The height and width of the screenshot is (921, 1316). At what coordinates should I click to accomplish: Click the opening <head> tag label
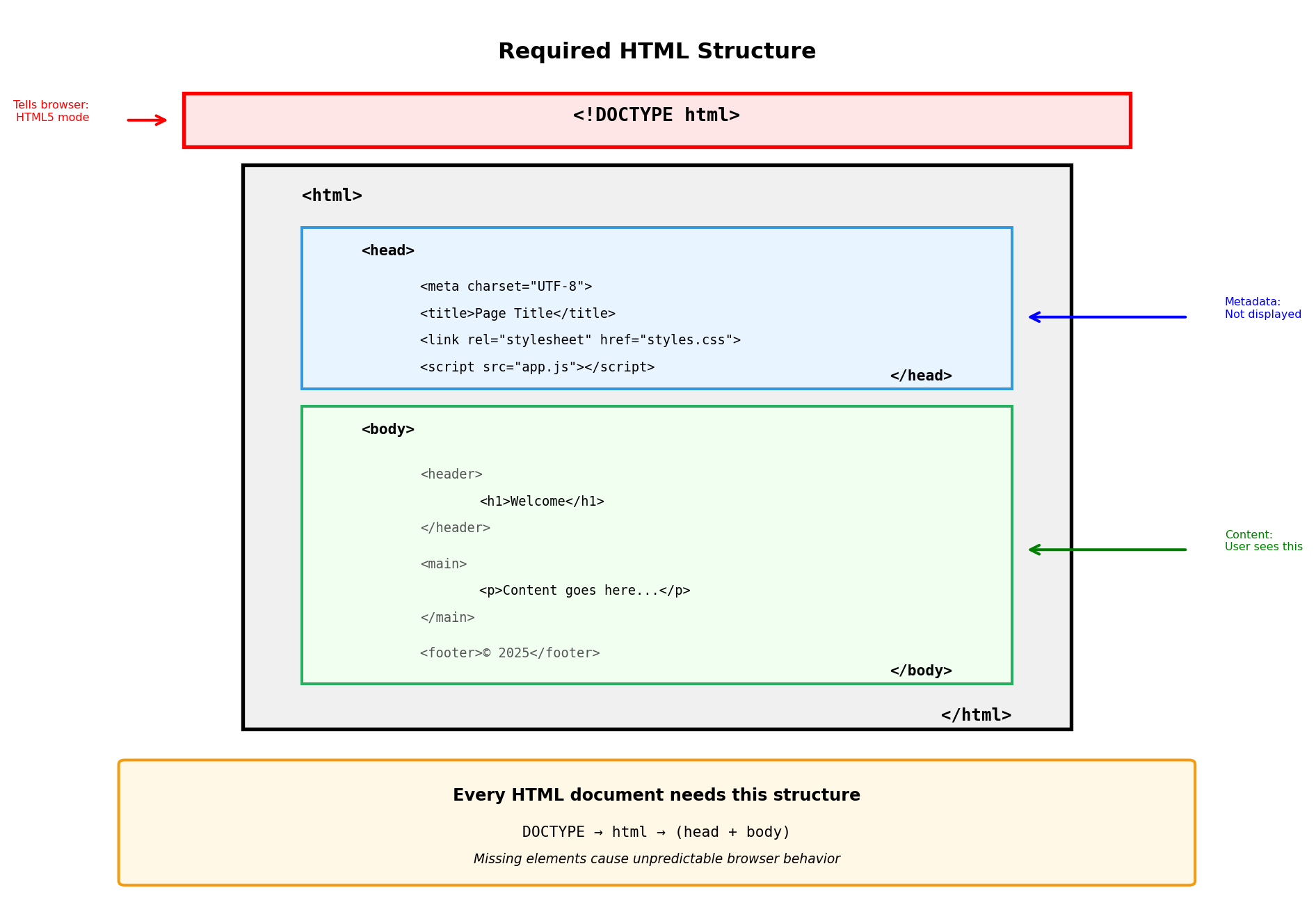click(387, 251)
